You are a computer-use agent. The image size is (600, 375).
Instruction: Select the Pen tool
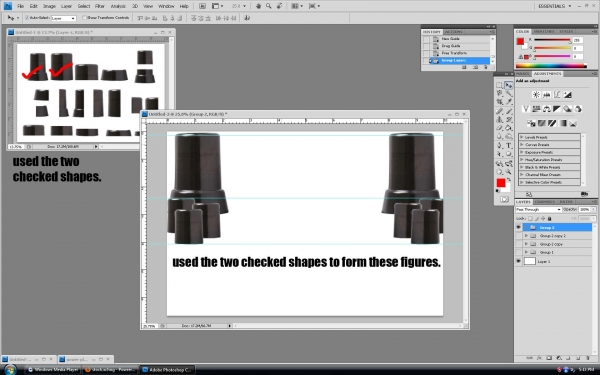pos(499,145)
